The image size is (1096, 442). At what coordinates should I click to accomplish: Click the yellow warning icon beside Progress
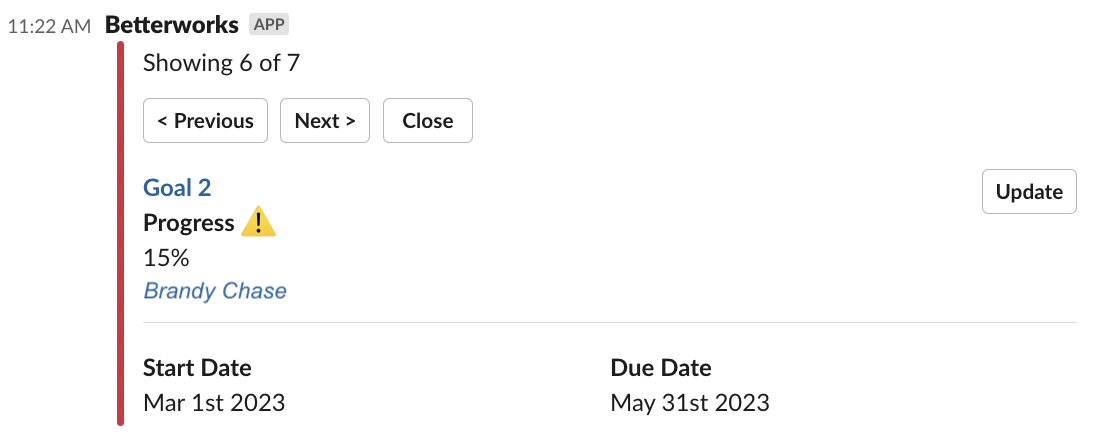[x=258, y=222]
